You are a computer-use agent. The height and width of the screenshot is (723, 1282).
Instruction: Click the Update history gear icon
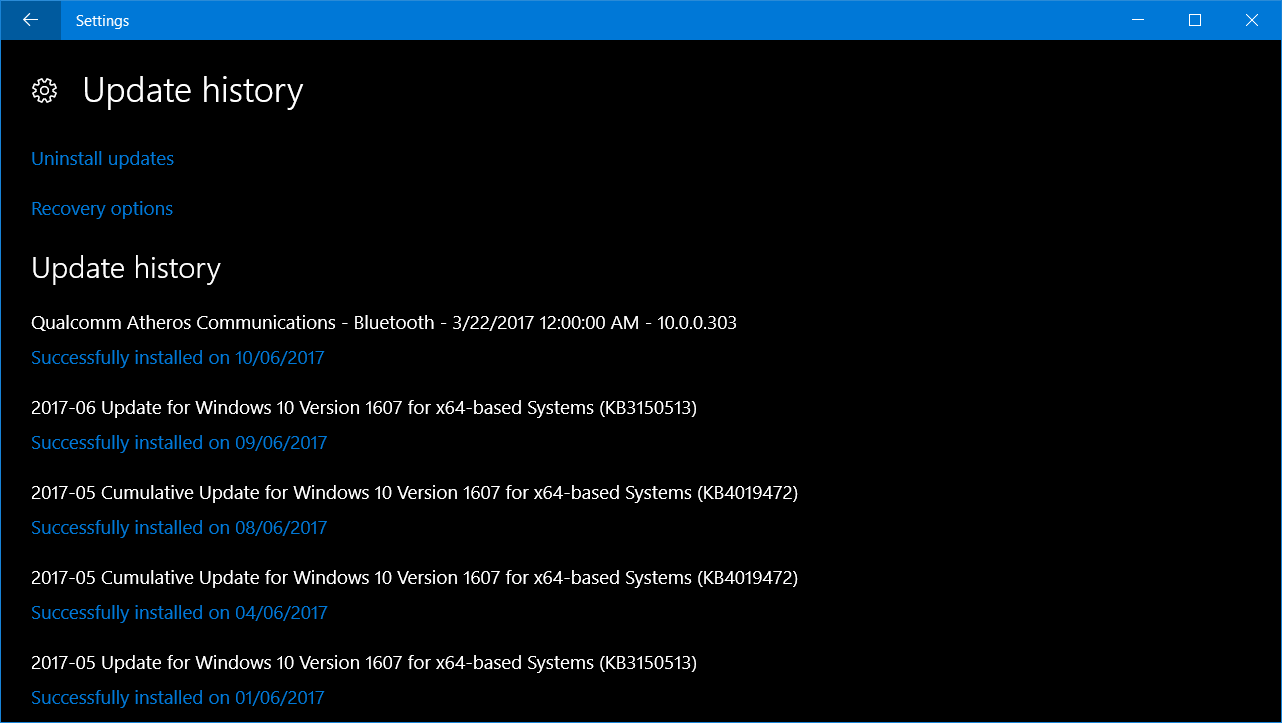45,90
